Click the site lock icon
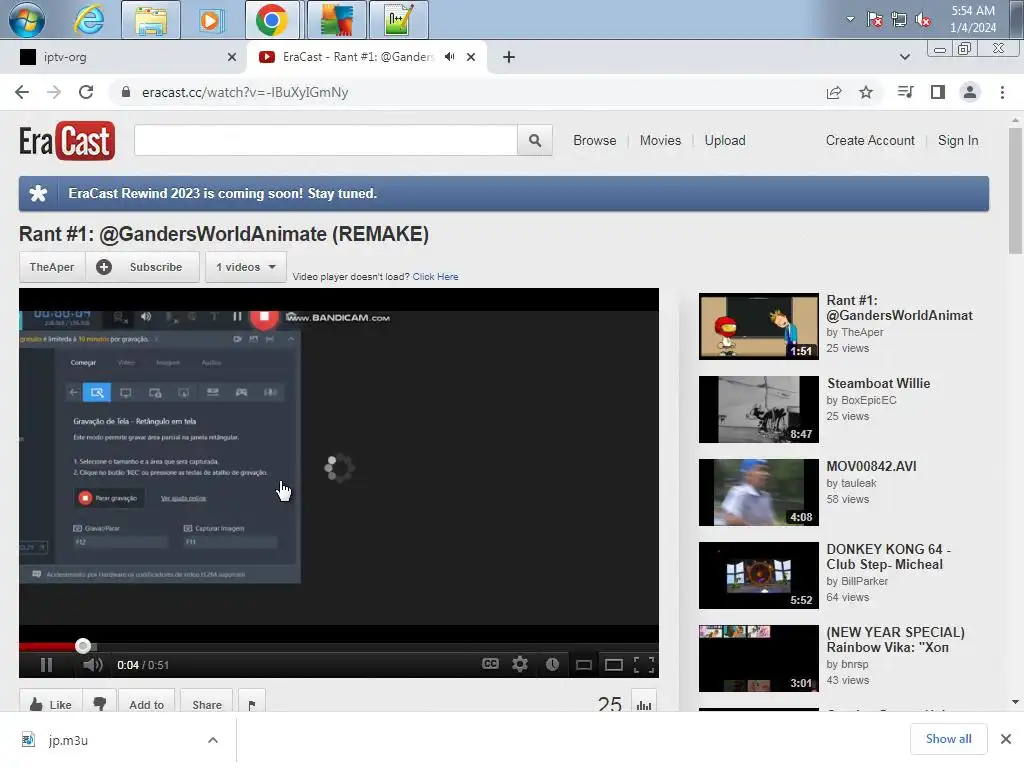Screen dimensions: 1024x768 126,92
